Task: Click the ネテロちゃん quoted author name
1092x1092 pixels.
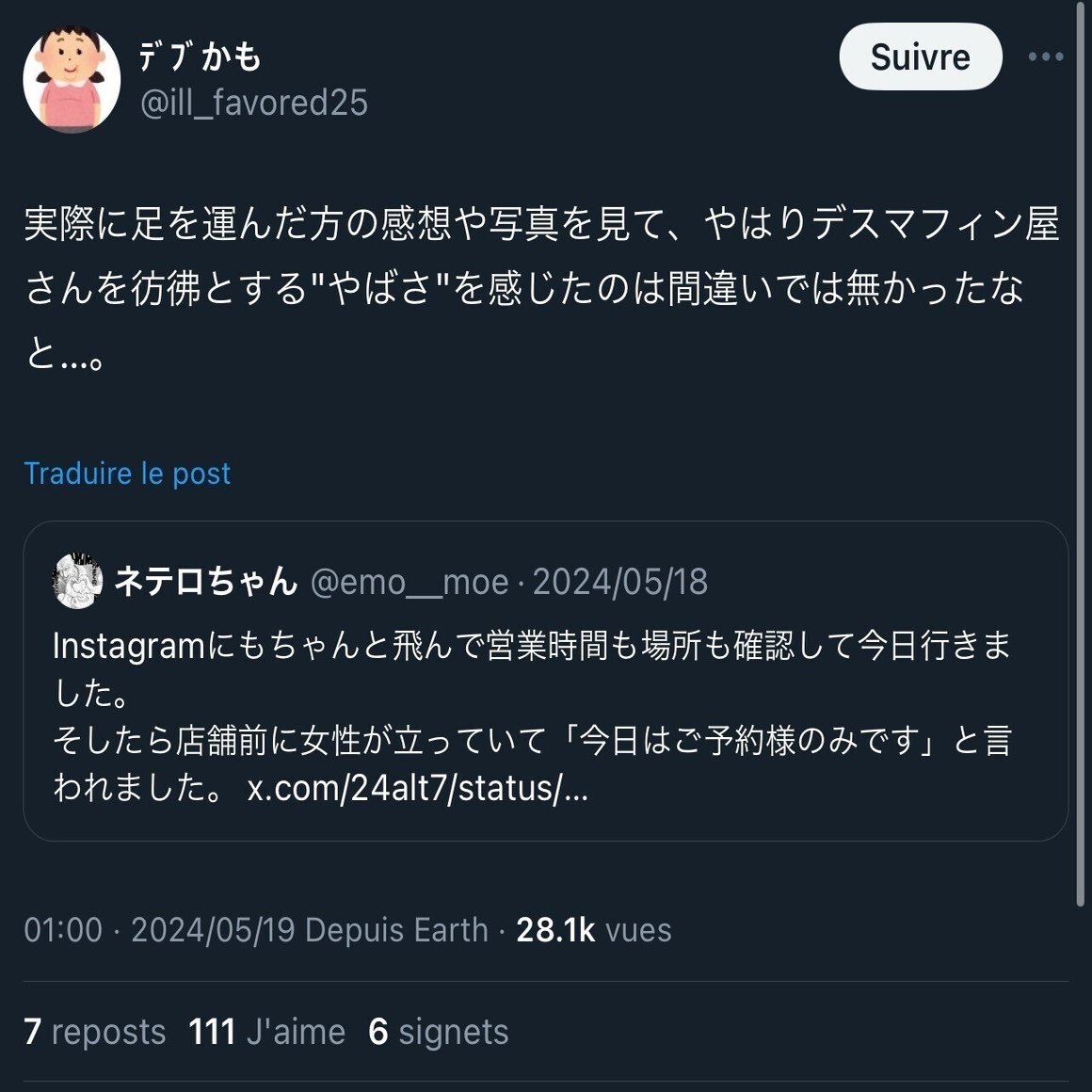Action: tap(206, 581)
